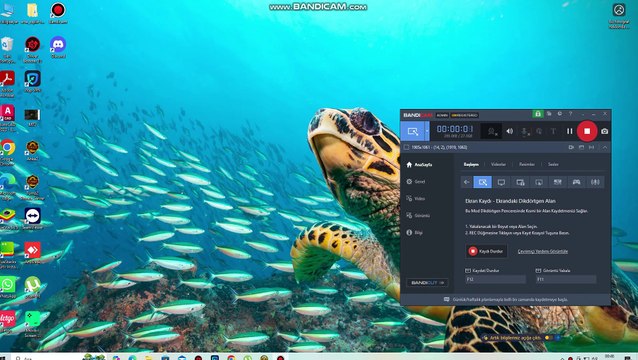
Task: Open the AnyDesk desktop shortcut
Action: (32, 253)
